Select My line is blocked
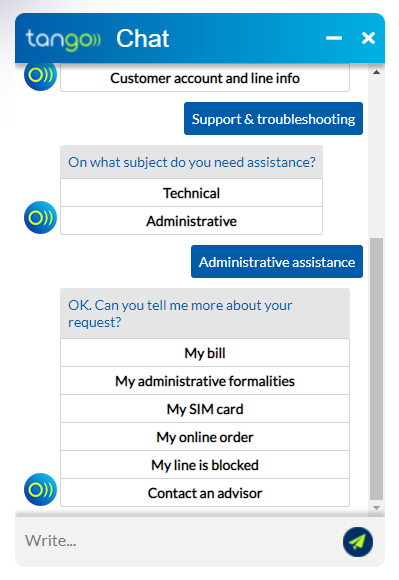 [x=205, y=465]
